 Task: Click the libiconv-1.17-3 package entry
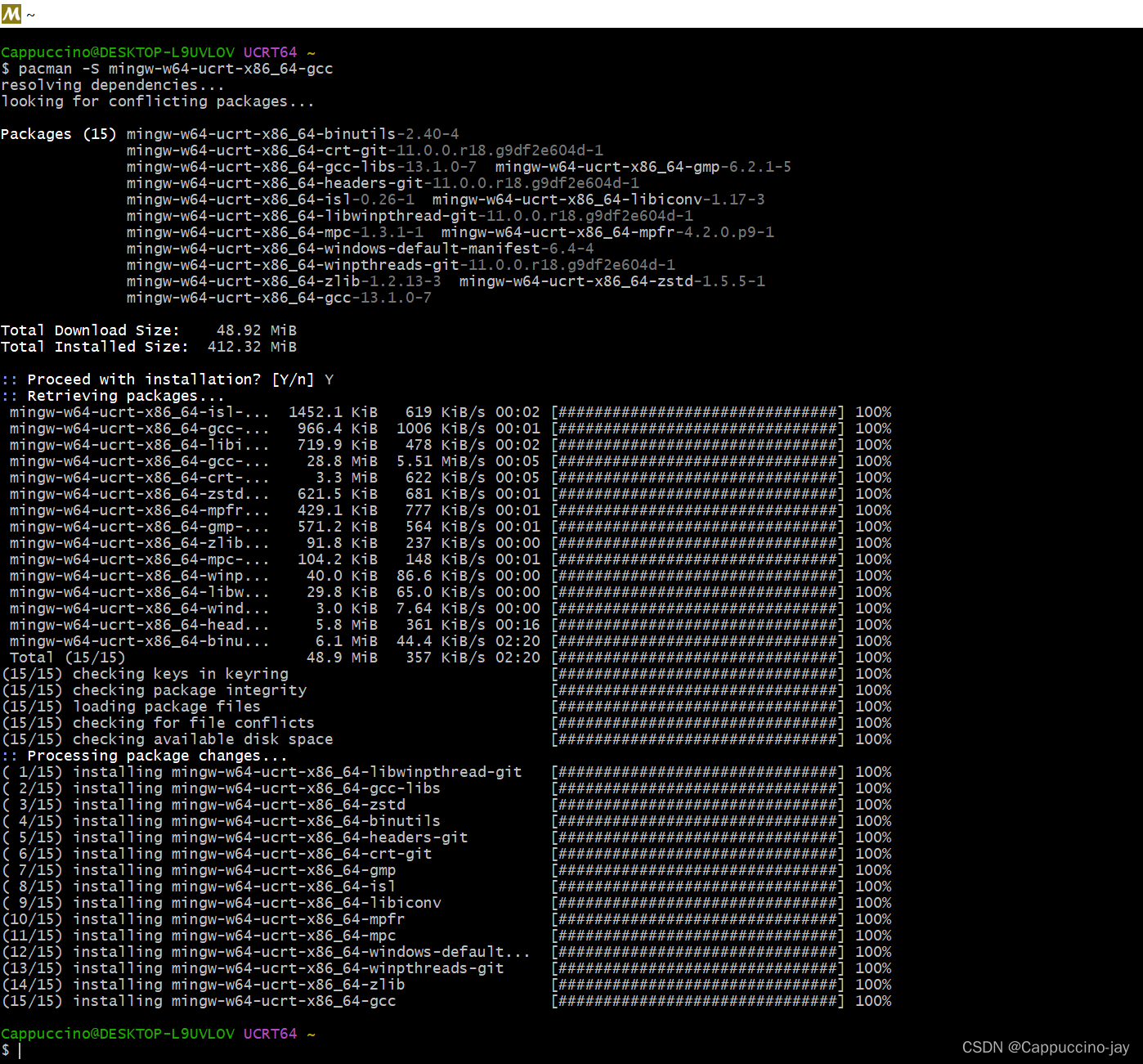598,200
